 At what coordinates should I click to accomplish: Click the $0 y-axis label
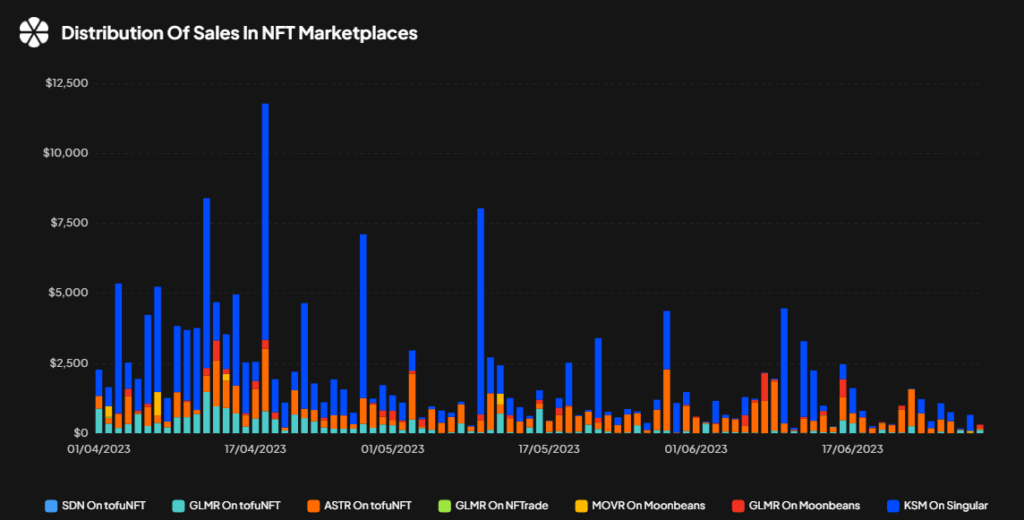(81, 432)
